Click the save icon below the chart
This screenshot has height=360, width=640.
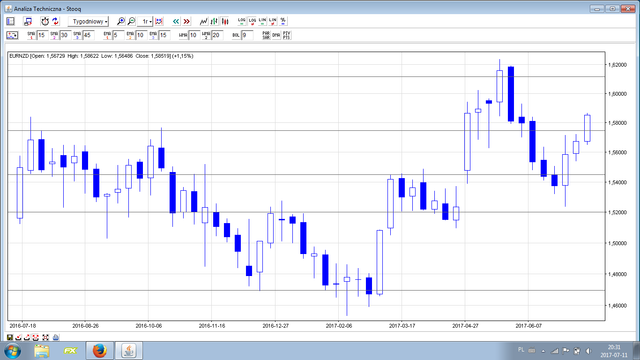tap(10, 337)
